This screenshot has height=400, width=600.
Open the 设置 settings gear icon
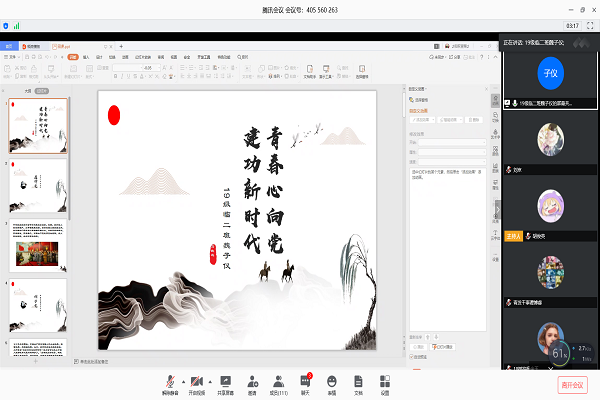click(x=384, y=380)
